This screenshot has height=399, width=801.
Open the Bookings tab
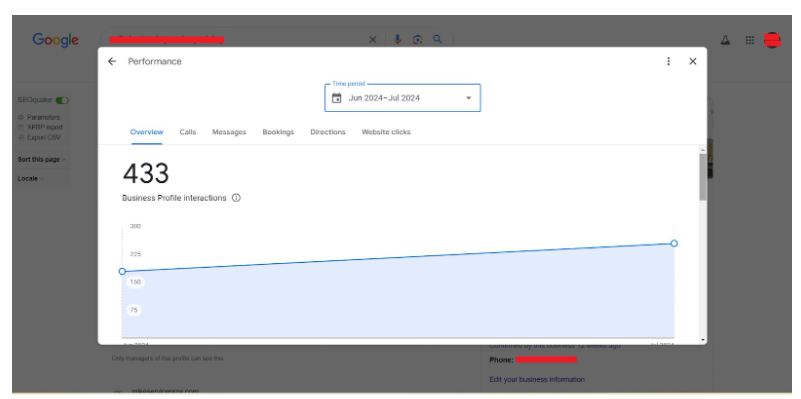pyautogui.click(x=278, y=132)
